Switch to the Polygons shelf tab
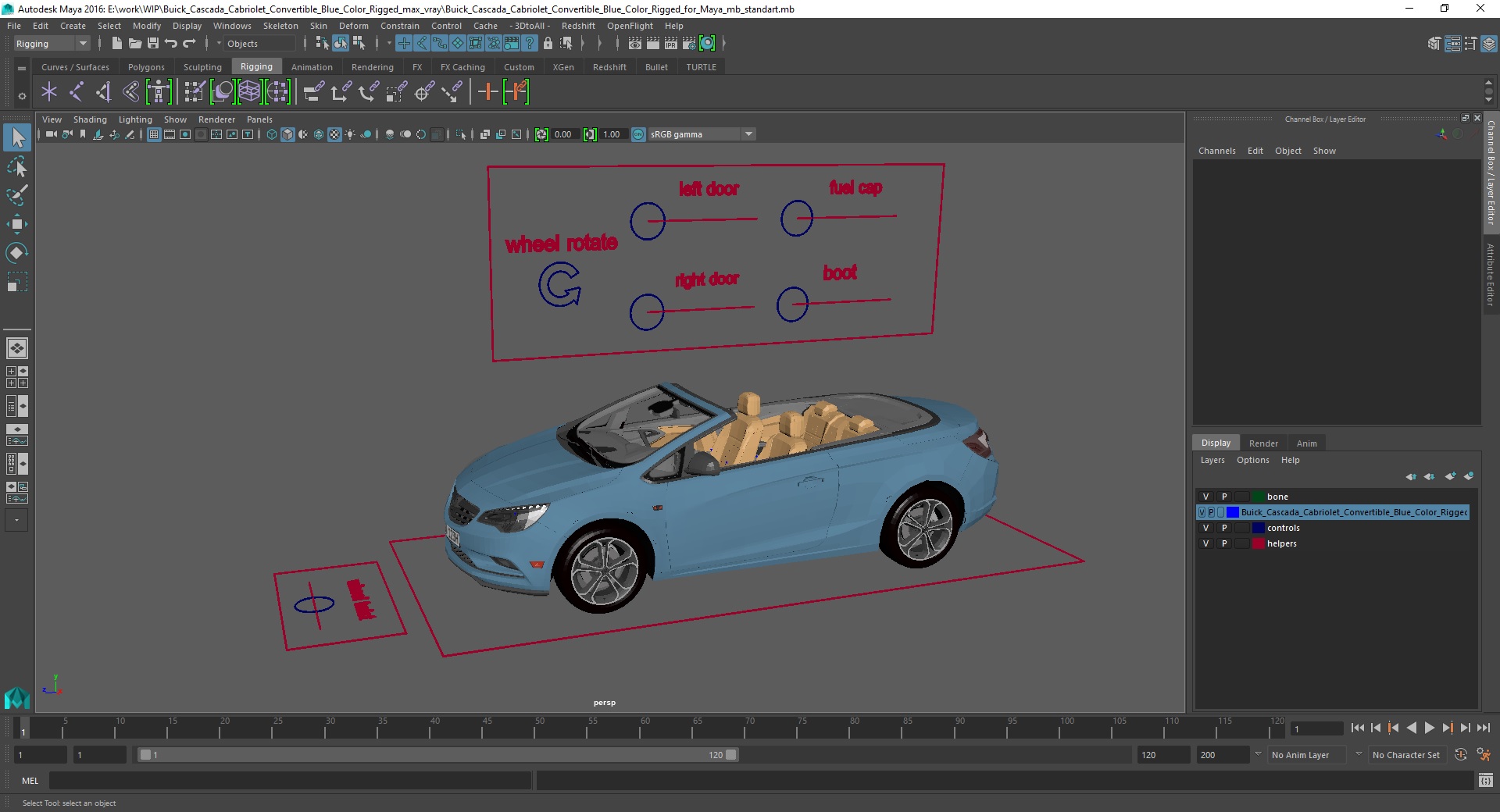 (x=146, y=67)
